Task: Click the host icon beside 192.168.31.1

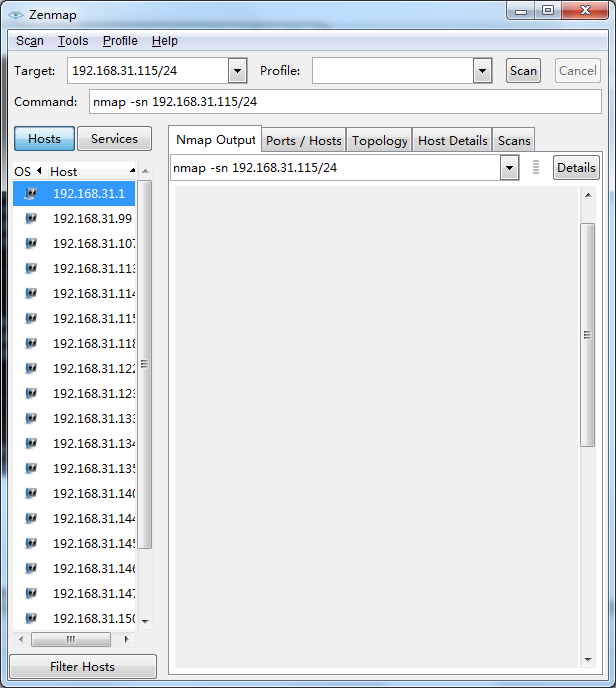Action: click(31, 194)
